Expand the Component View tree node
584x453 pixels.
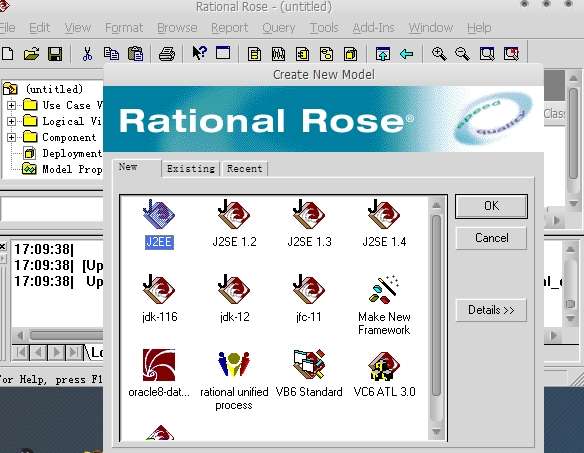(x=12, y=137)
